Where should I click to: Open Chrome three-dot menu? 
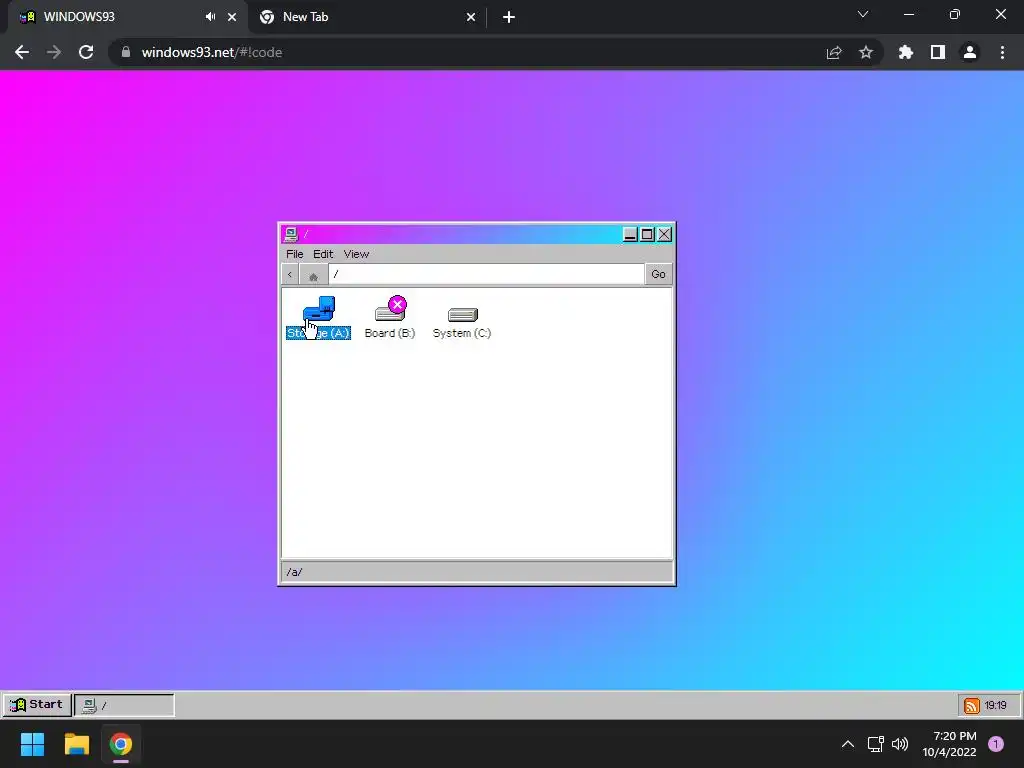[1002, 52]
